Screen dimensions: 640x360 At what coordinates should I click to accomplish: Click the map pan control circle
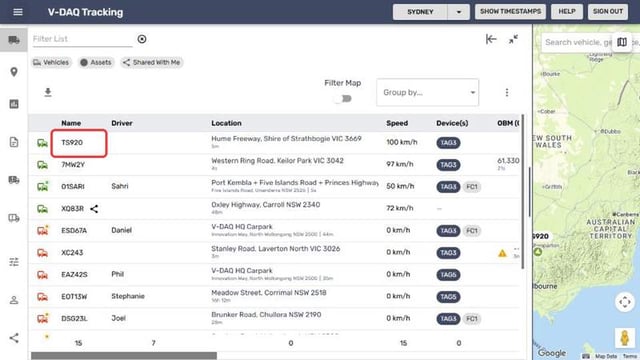click(x=624, y=302)
